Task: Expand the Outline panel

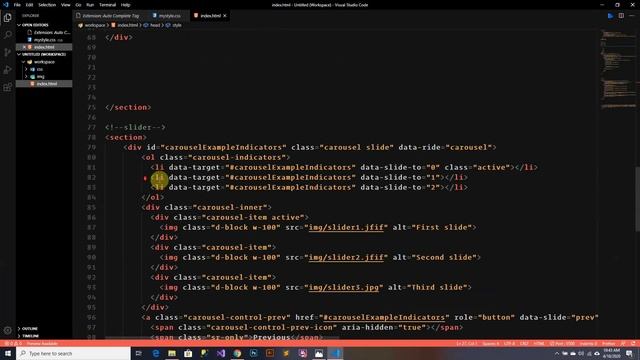Action: pos(29,328)
